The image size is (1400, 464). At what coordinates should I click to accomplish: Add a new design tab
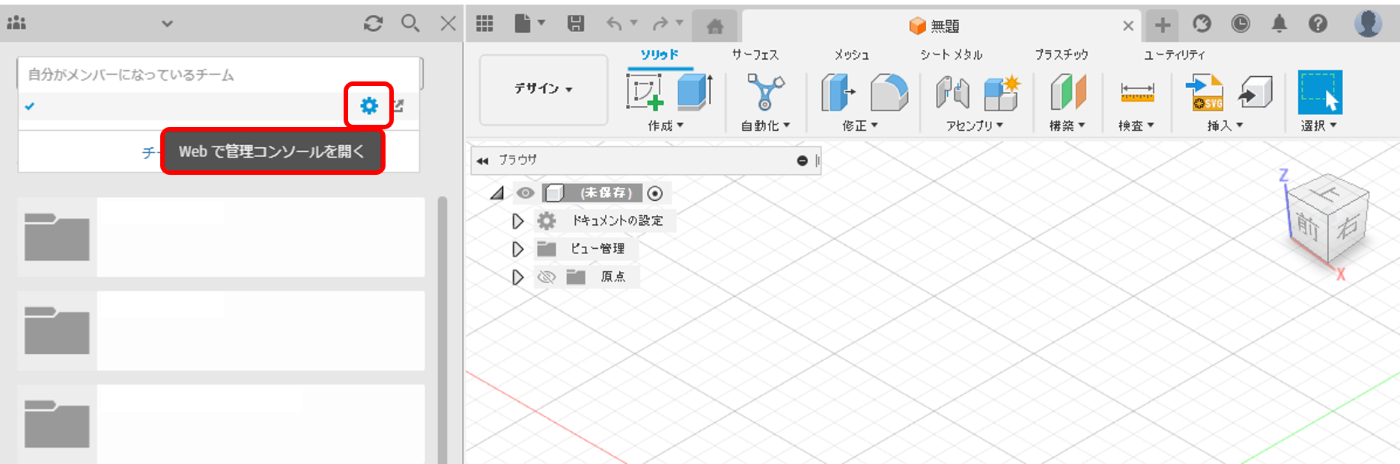(x=1162, y=25)
